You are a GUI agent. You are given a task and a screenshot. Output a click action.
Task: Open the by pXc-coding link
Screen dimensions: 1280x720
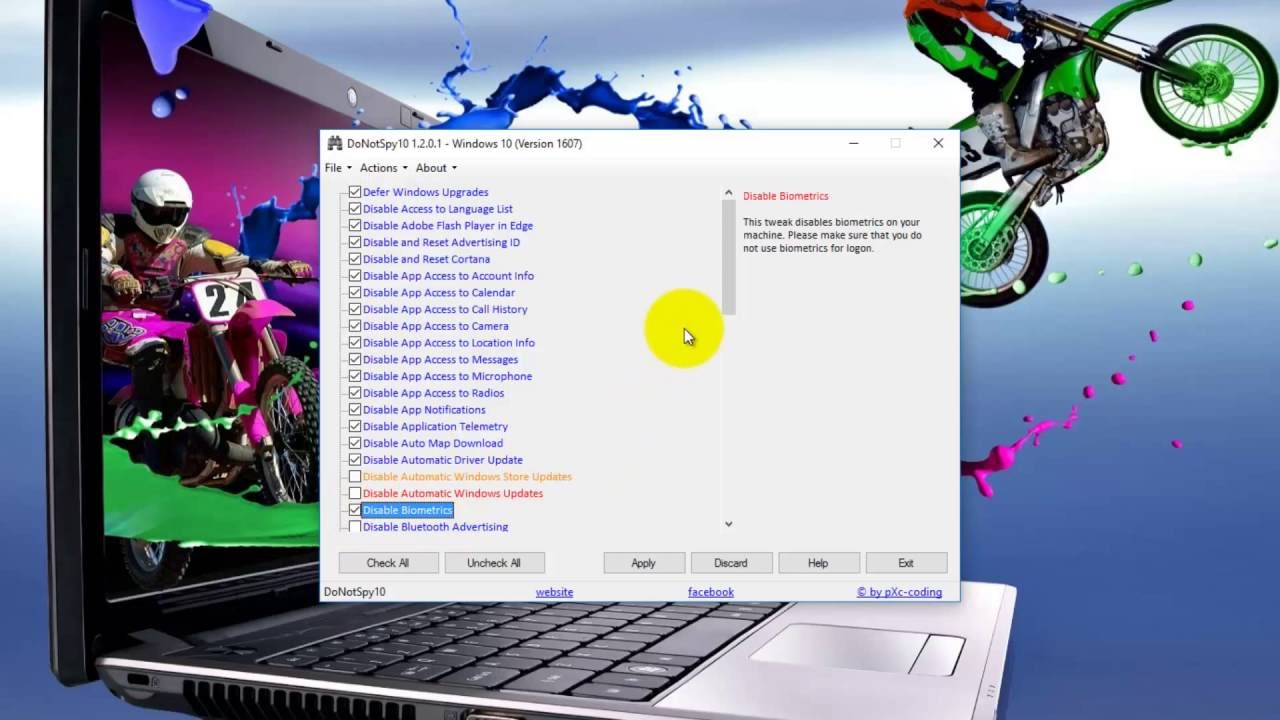[899, 592]
